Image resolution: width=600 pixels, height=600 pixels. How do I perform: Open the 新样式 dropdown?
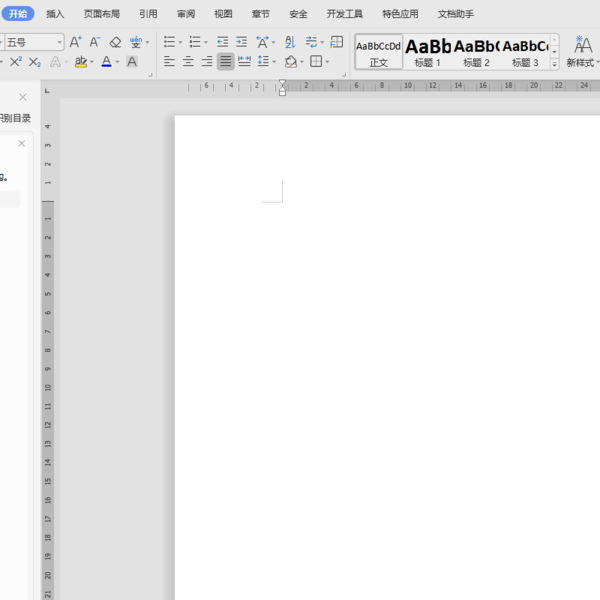583,62
